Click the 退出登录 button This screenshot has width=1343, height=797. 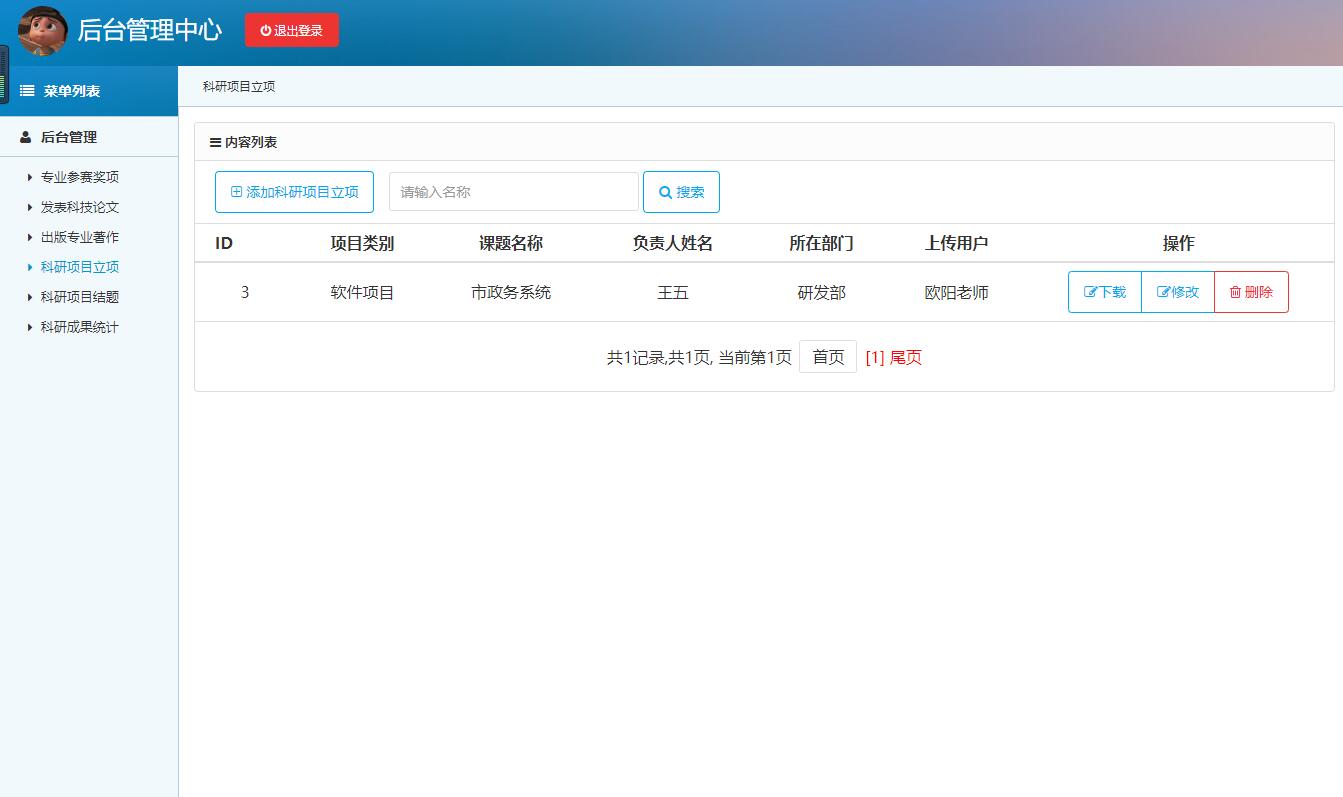click(x=291, y=29)
